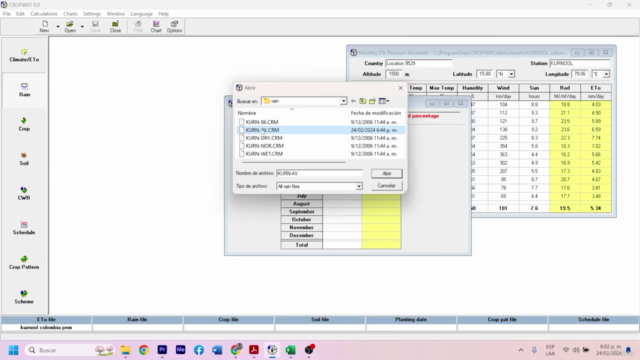
Task: Select the Climate/ETo module icon
Action: [24, 55]
